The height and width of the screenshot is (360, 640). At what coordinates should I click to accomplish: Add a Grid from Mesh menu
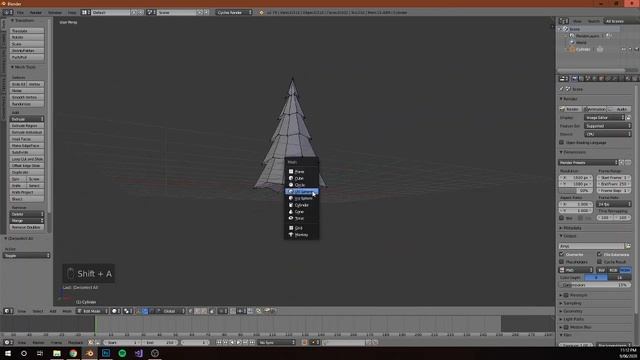pyautogui.click(x=302, y=228)
